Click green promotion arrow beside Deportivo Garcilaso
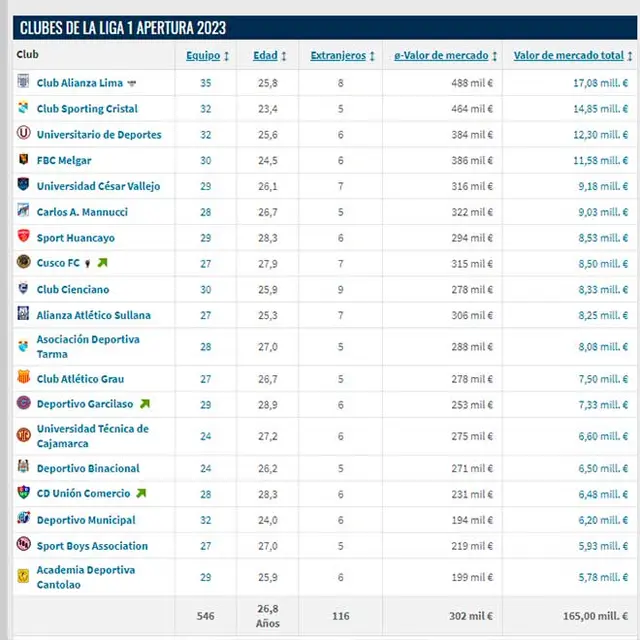The height and width of the screenshot is (640, 640). pos(144,404)
